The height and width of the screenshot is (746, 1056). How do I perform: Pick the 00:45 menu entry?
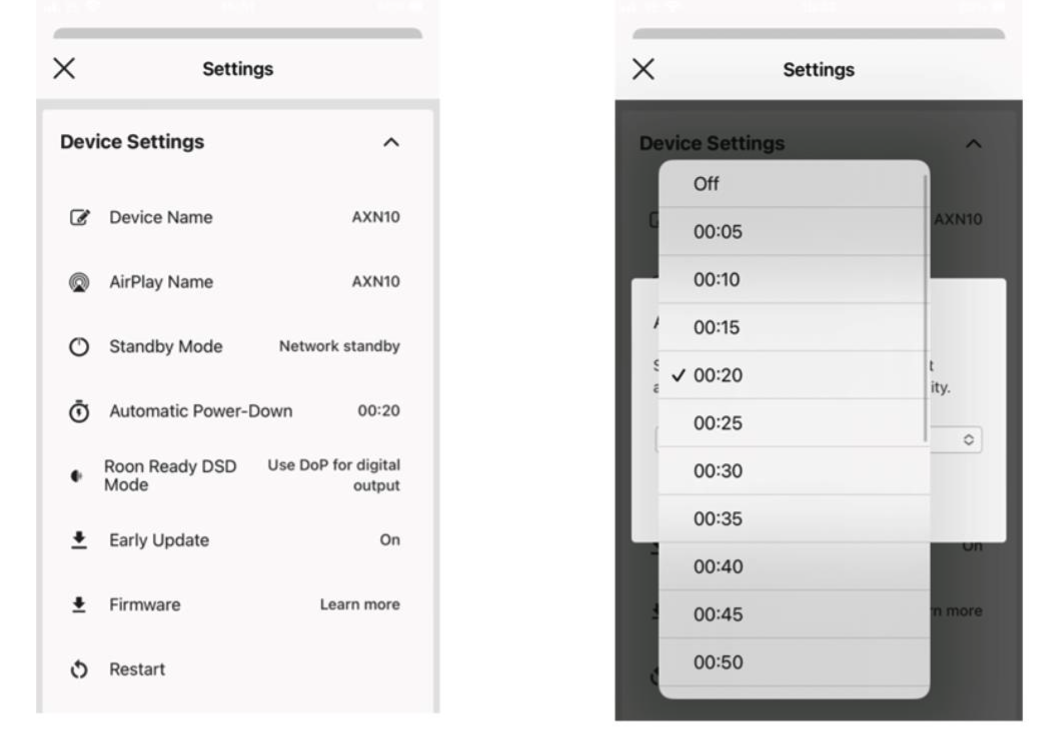(x=718, y=614)
